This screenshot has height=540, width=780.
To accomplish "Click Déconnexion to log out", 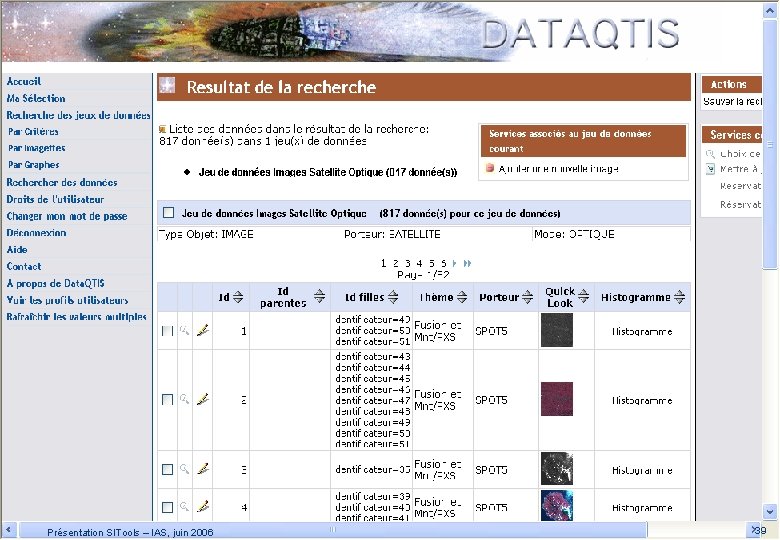I will [x=36, y=233].
